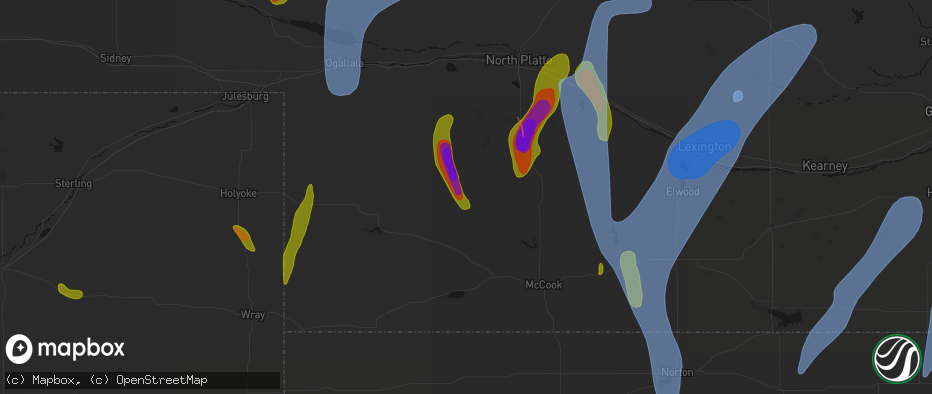The height and width of the screenshot is (394, 932).
Task: Click the dark blue hail area over Lexington
Action: coord(704,150)
